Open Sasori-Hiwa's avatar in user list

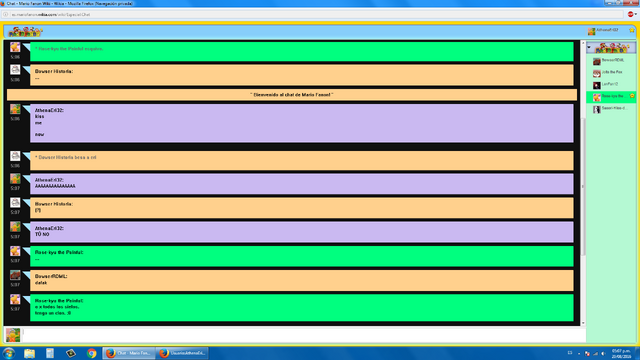coord(597,109)
